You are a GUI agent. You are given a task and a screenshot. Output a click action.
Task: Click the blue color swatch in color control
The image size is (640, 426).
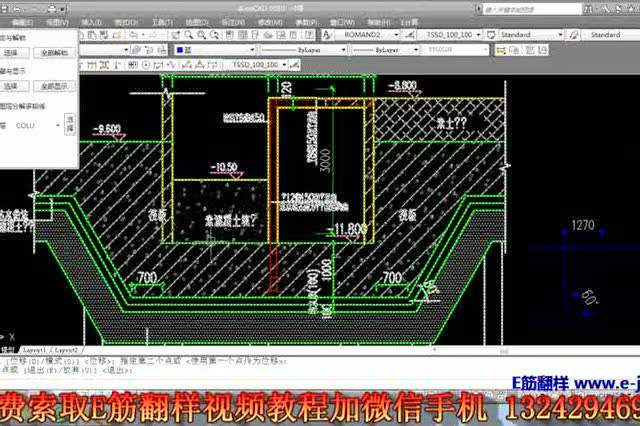click(180, 50)
